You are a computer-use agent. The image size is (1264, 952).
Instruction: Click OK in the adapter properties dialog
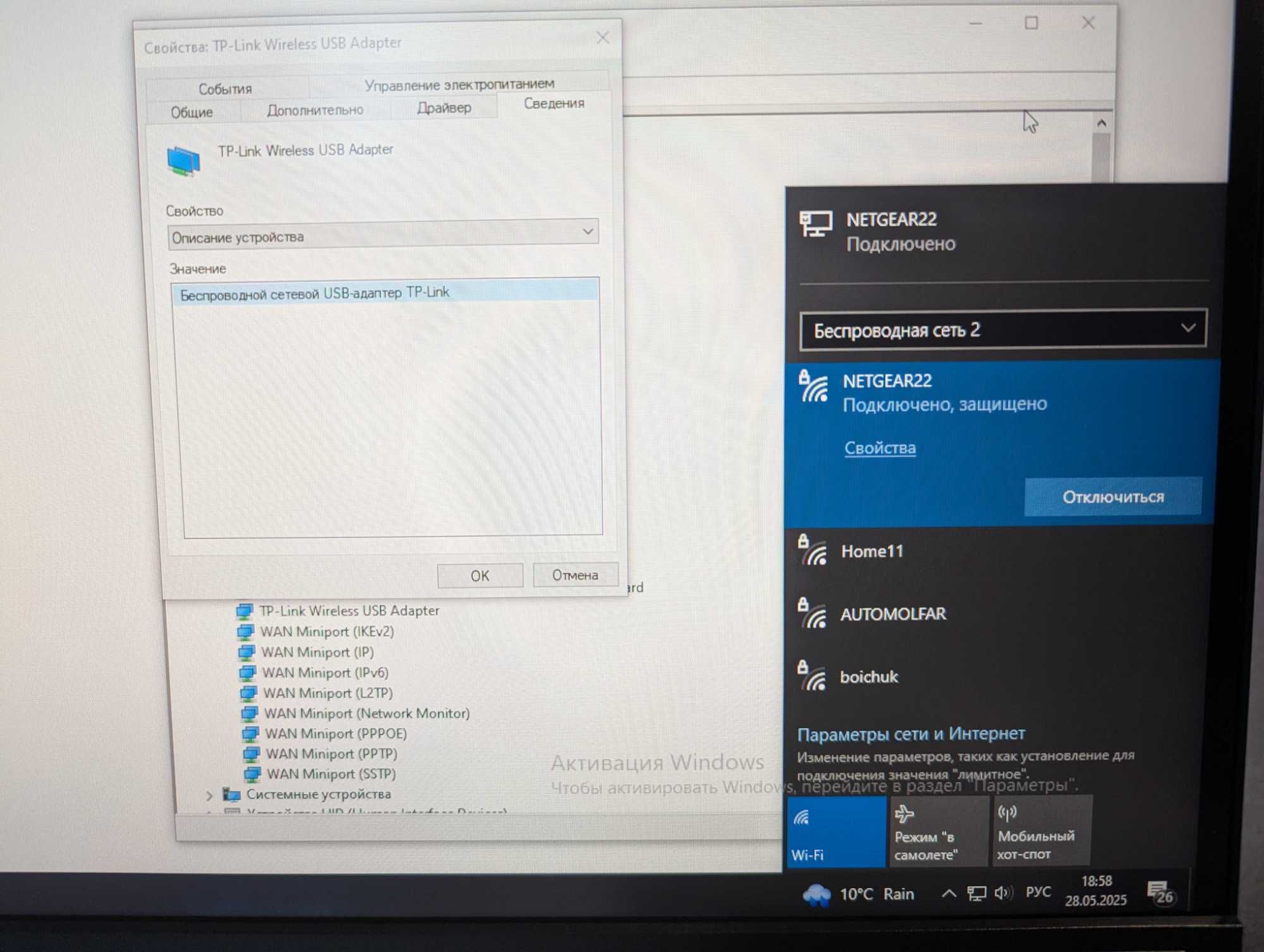(x=480, y=576)
